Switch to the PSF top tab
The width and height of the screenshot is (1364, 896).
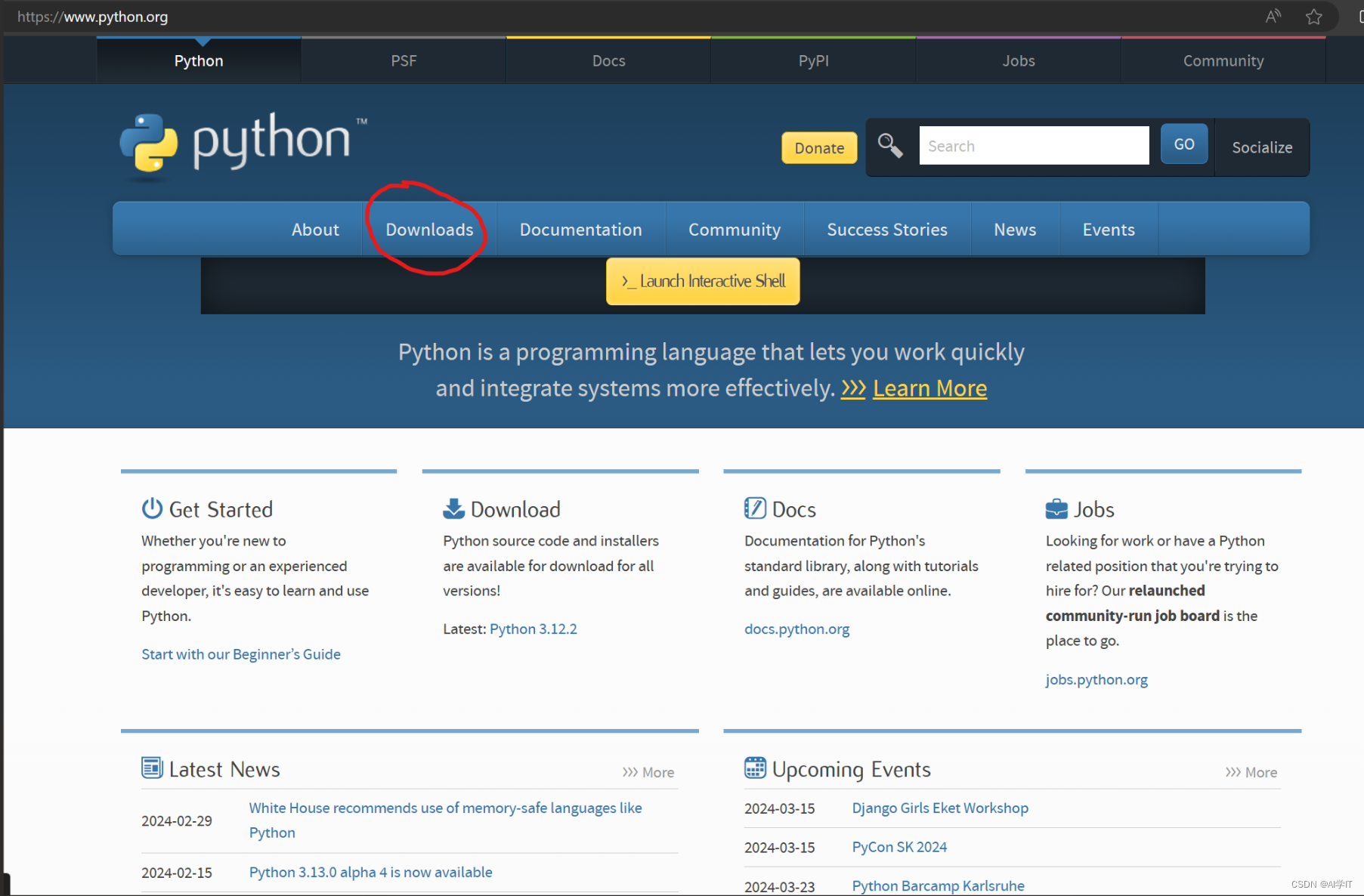point(404,60)
